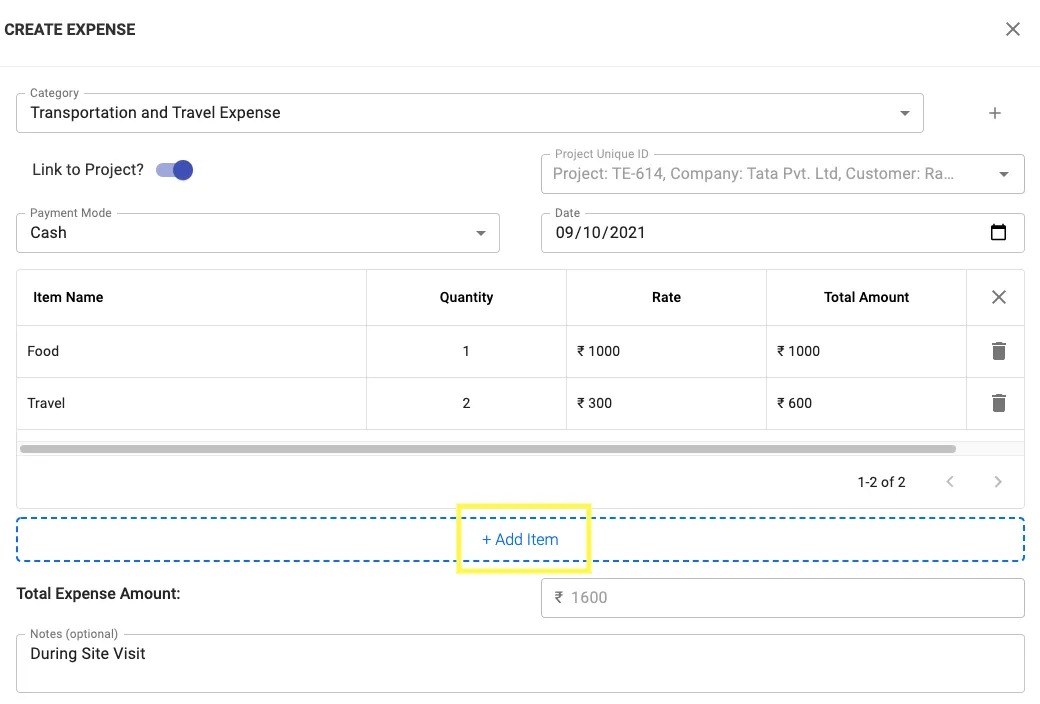The width and height of the screenshot is (1040, 704).
Task: Go to previous table page
Action: click(x=950, y=482)
